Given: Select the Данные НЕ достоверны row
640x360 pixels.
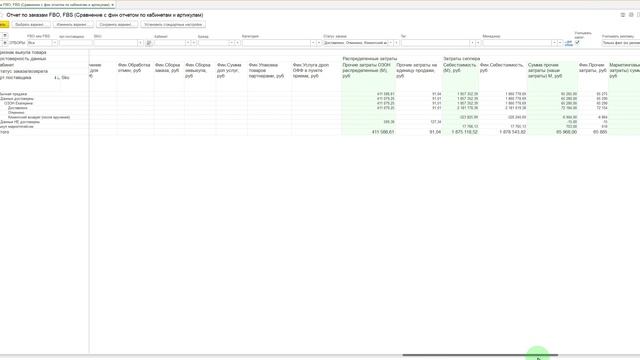Looking at the screenshot, I should (x=20, y=122).
